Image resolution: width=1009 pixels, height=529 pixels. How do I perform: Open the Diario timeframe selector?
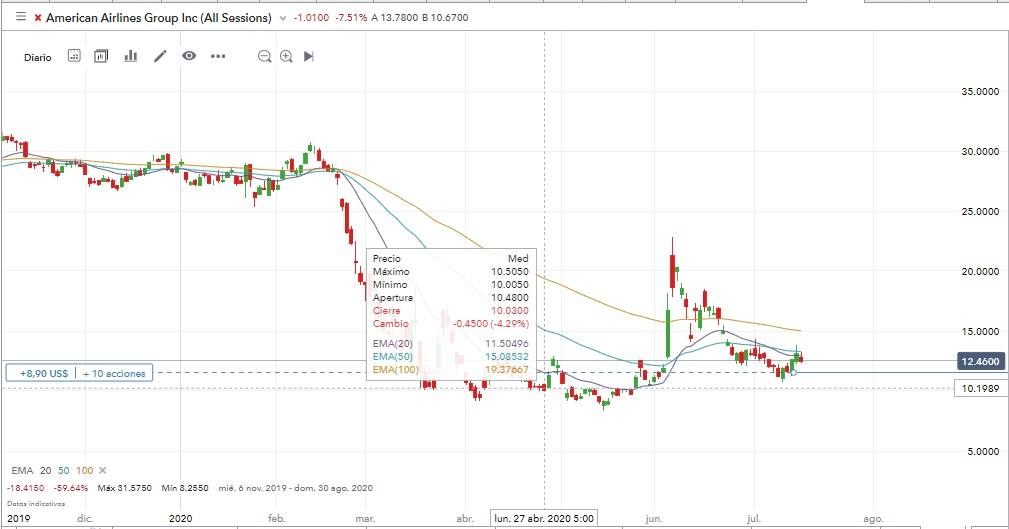(38, 57)
